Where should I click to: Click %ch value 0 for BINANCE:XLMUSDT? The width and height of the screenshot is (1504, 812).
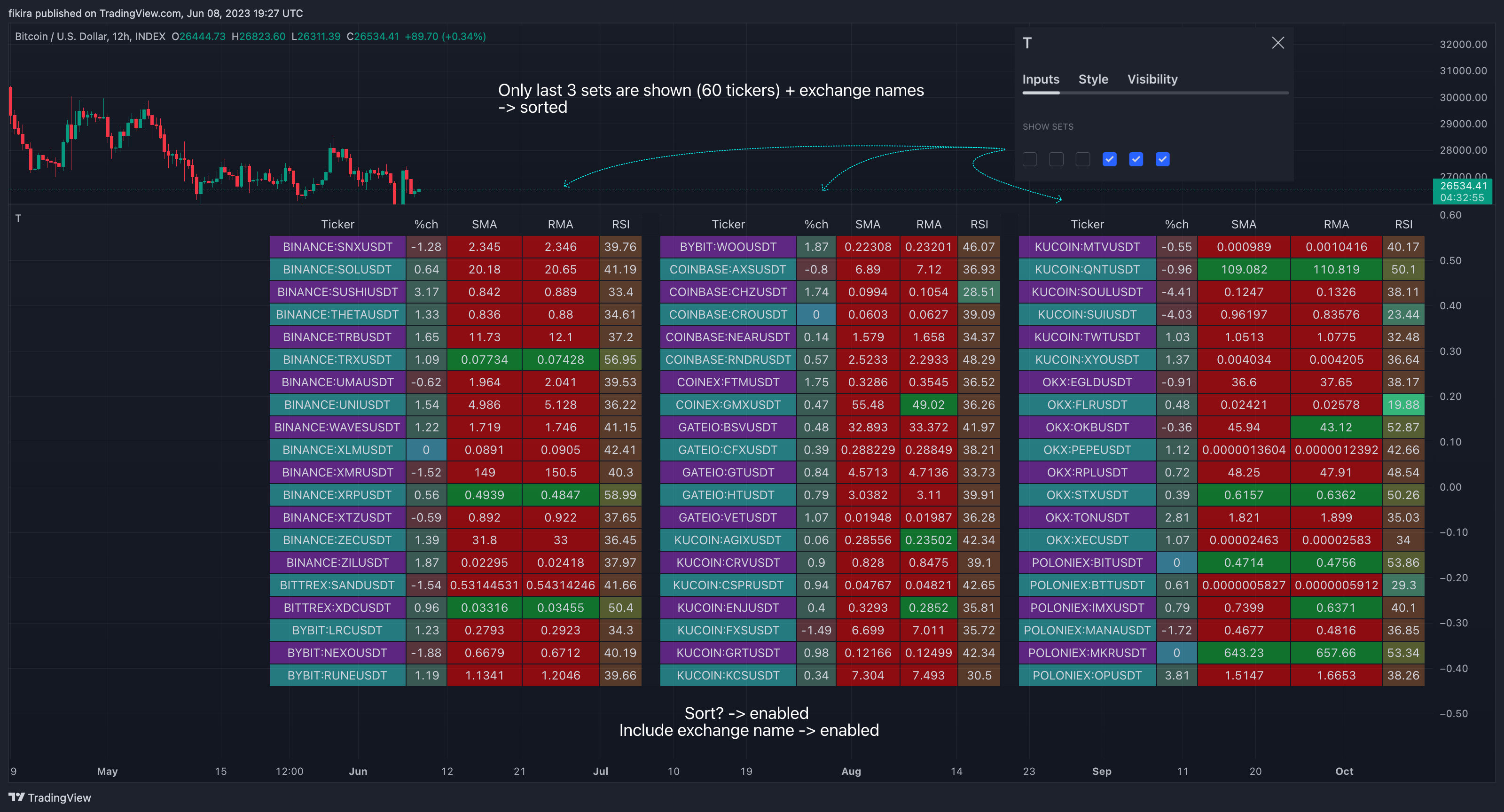(x=426, y=450)
